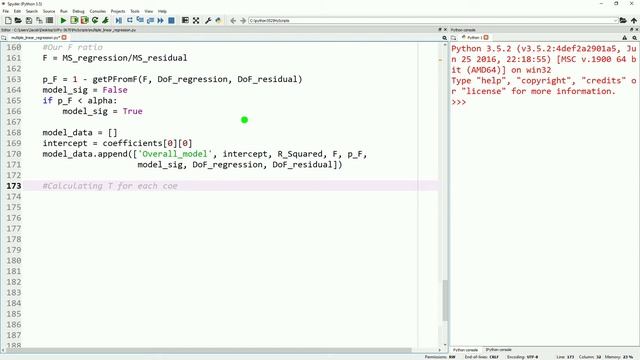This screenshot has height=360, width=640.
Task: Stop debugging with blue square icon
Action: click(x=171, y=20)
